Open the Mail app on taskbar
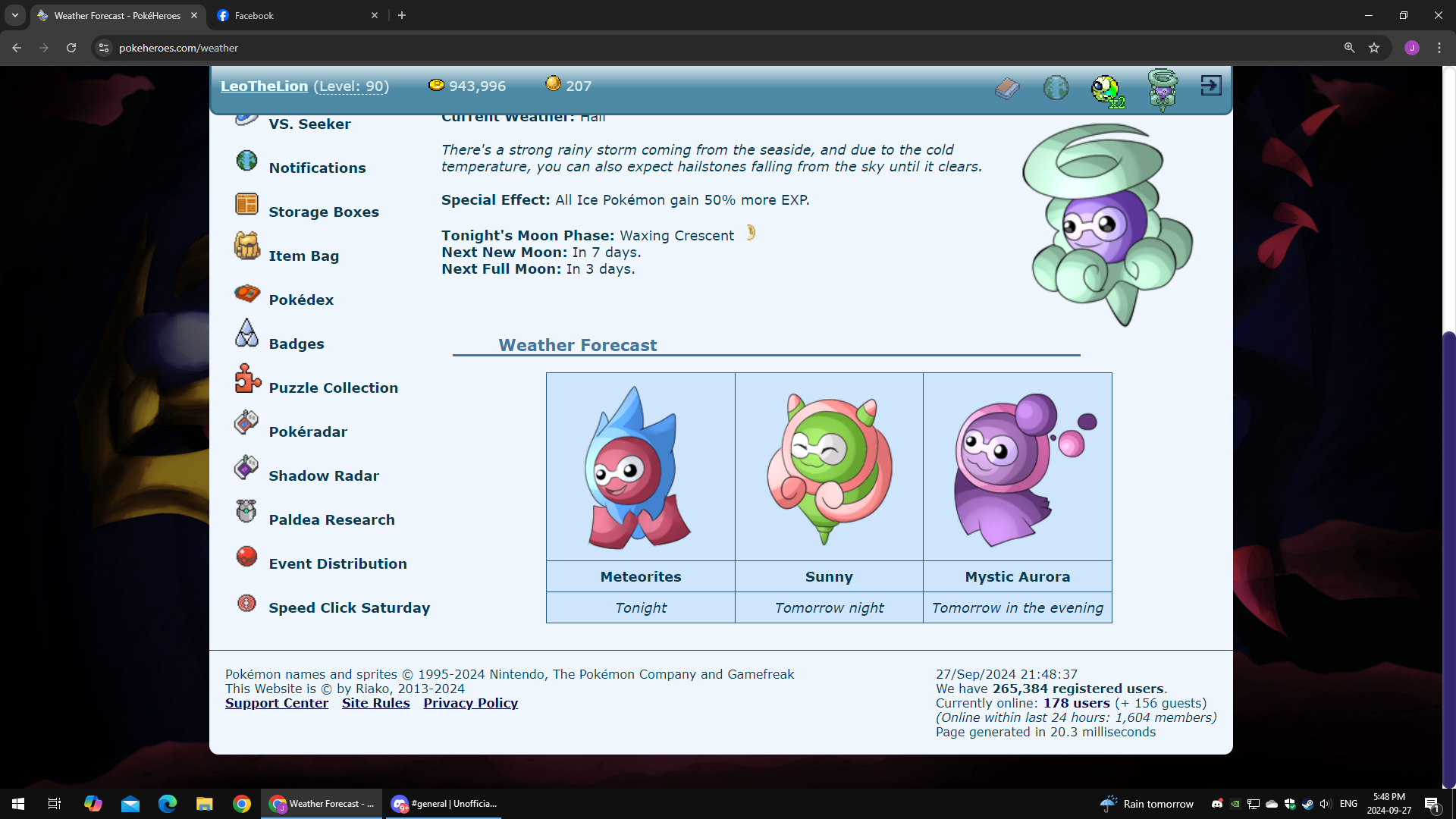 [x=130, y=804]
